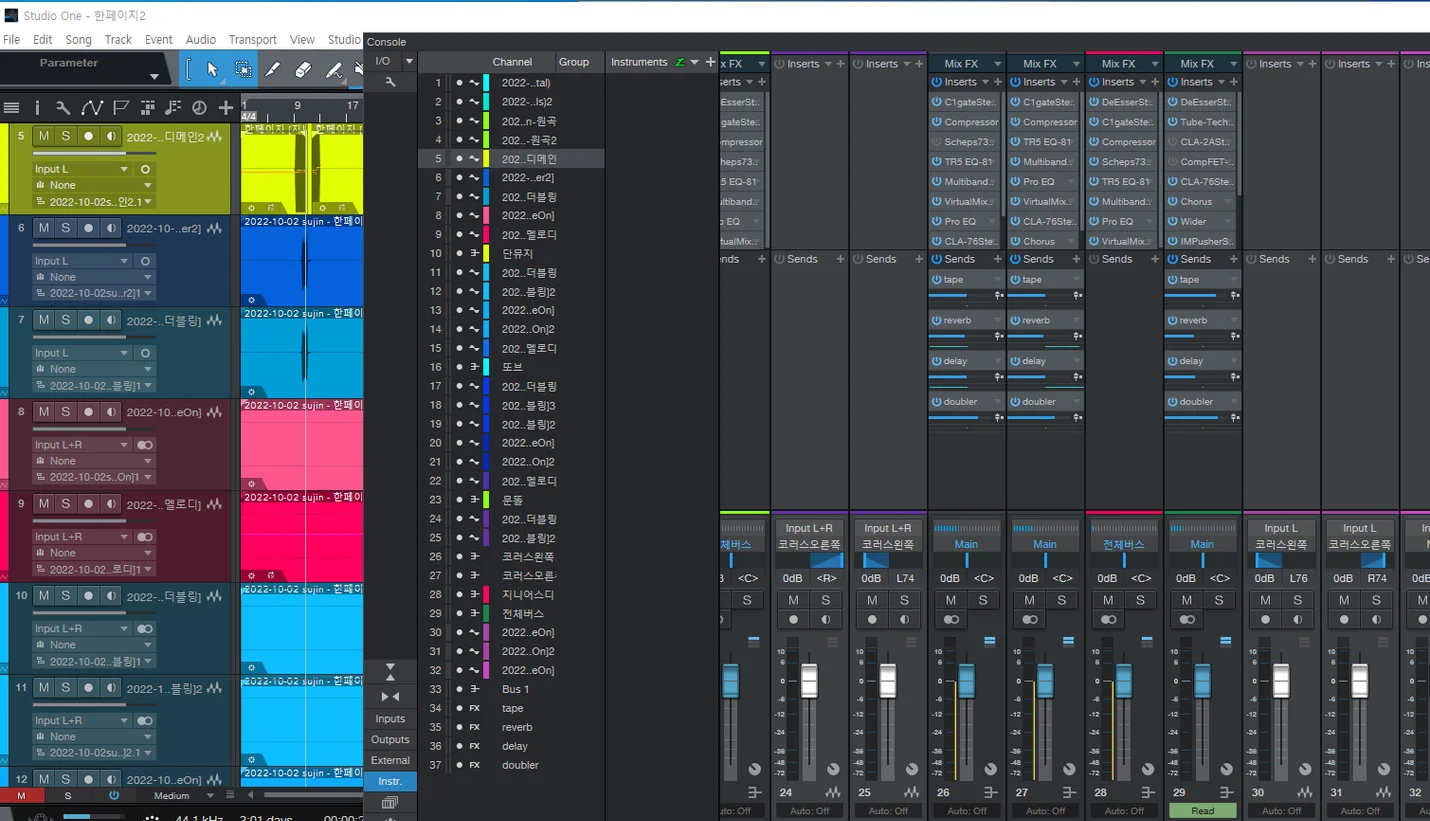Open the Song menu
The image size is (1430, 821).
(x=78, y=40)
